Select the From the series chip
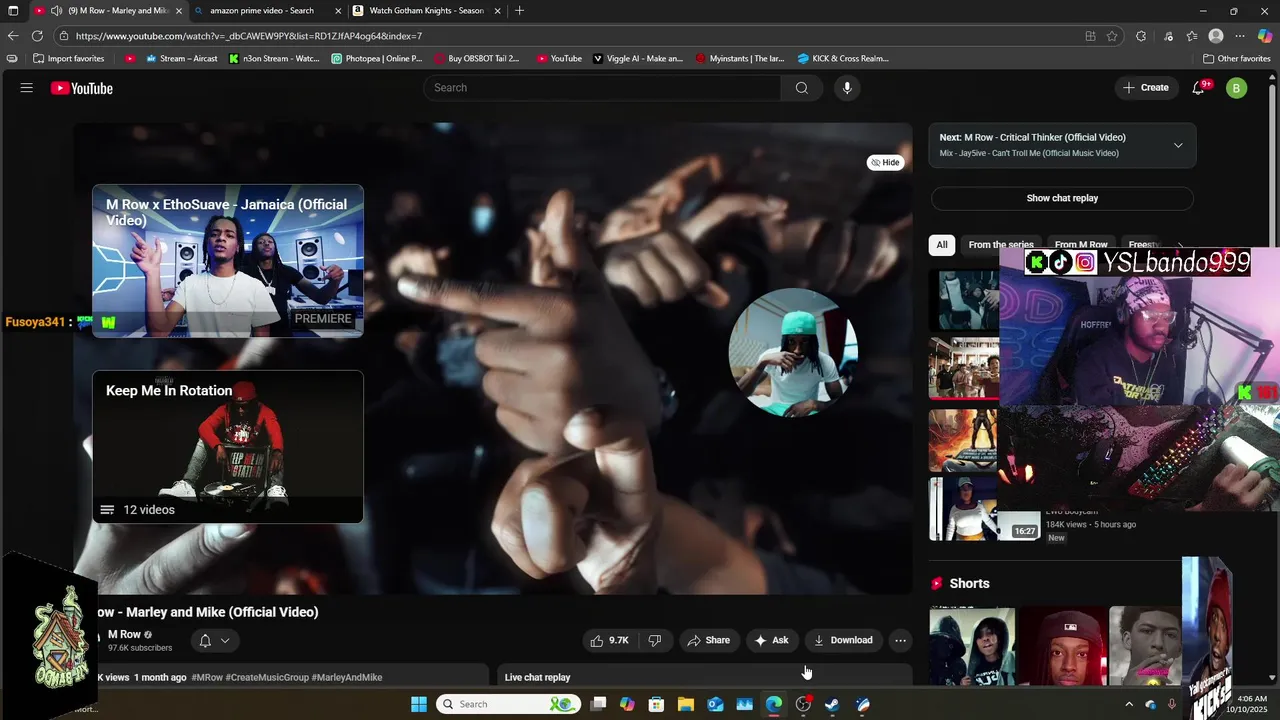This screenshot has width=1280, height=720. (1001, 245)
